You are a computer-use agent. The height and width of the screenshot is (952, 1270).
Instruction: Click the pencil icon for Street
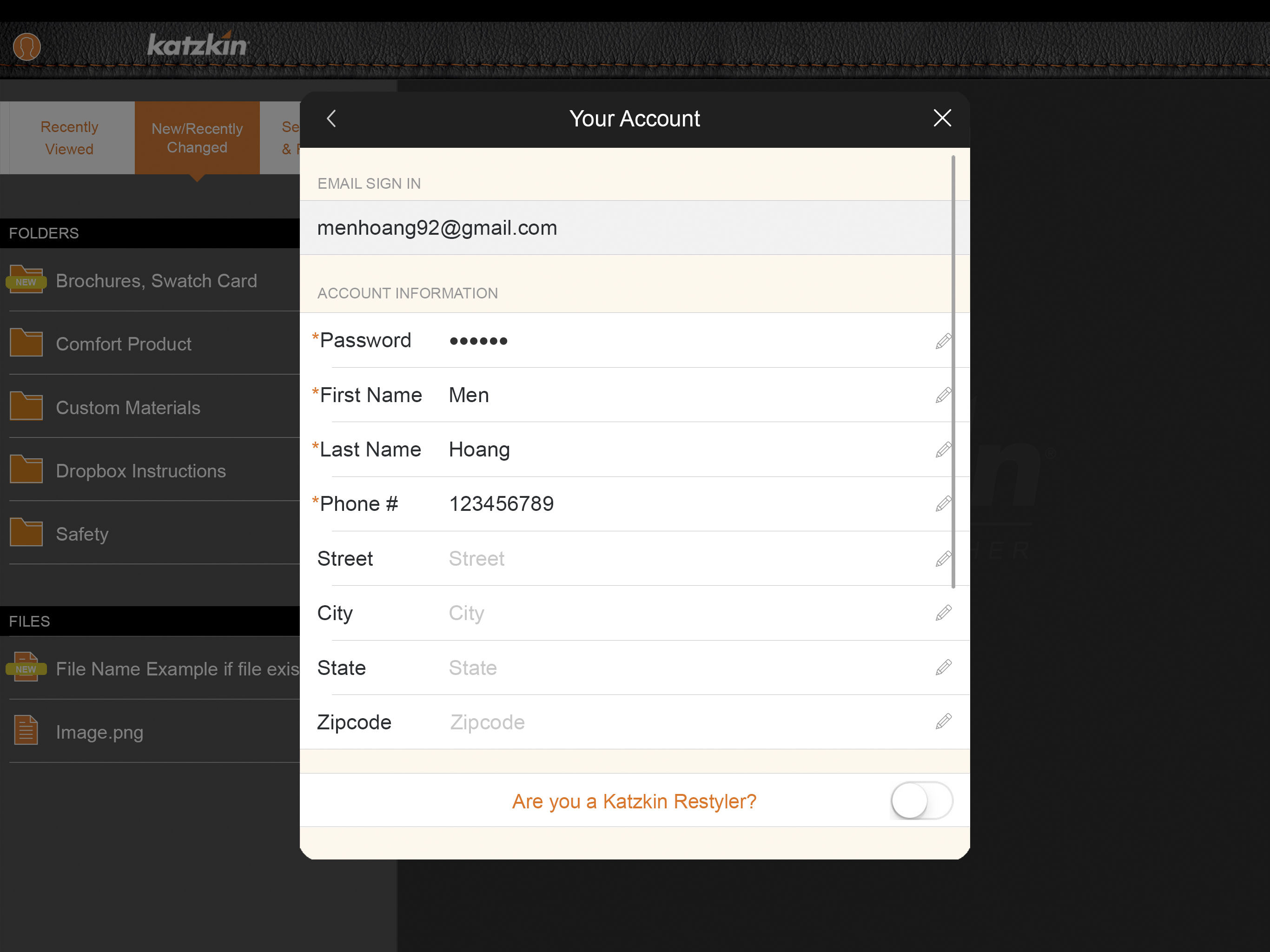pos(943,559)
